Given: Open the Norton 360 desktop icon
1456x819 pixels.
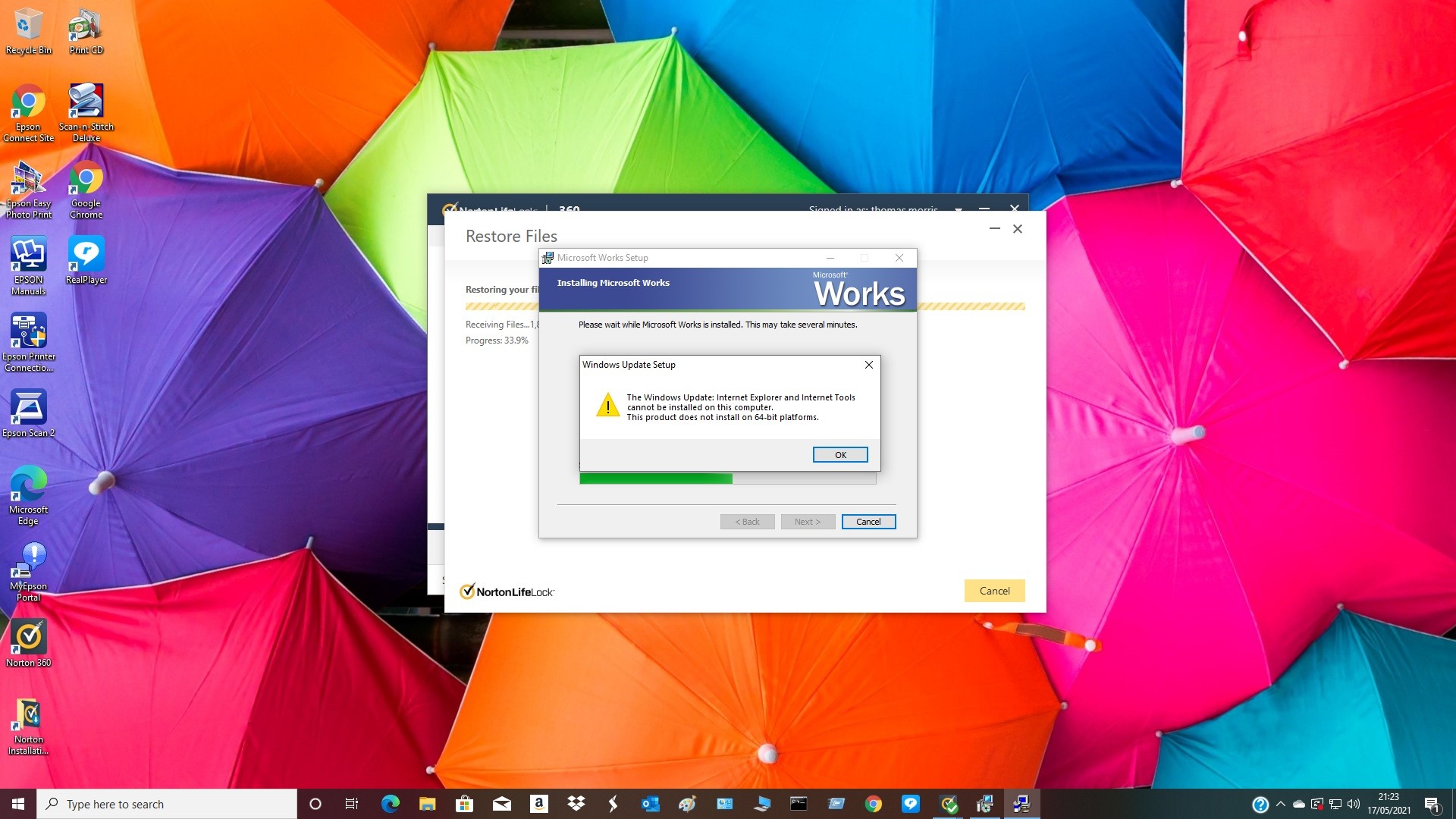Looking at the screenshot, I should click(29, 638).
